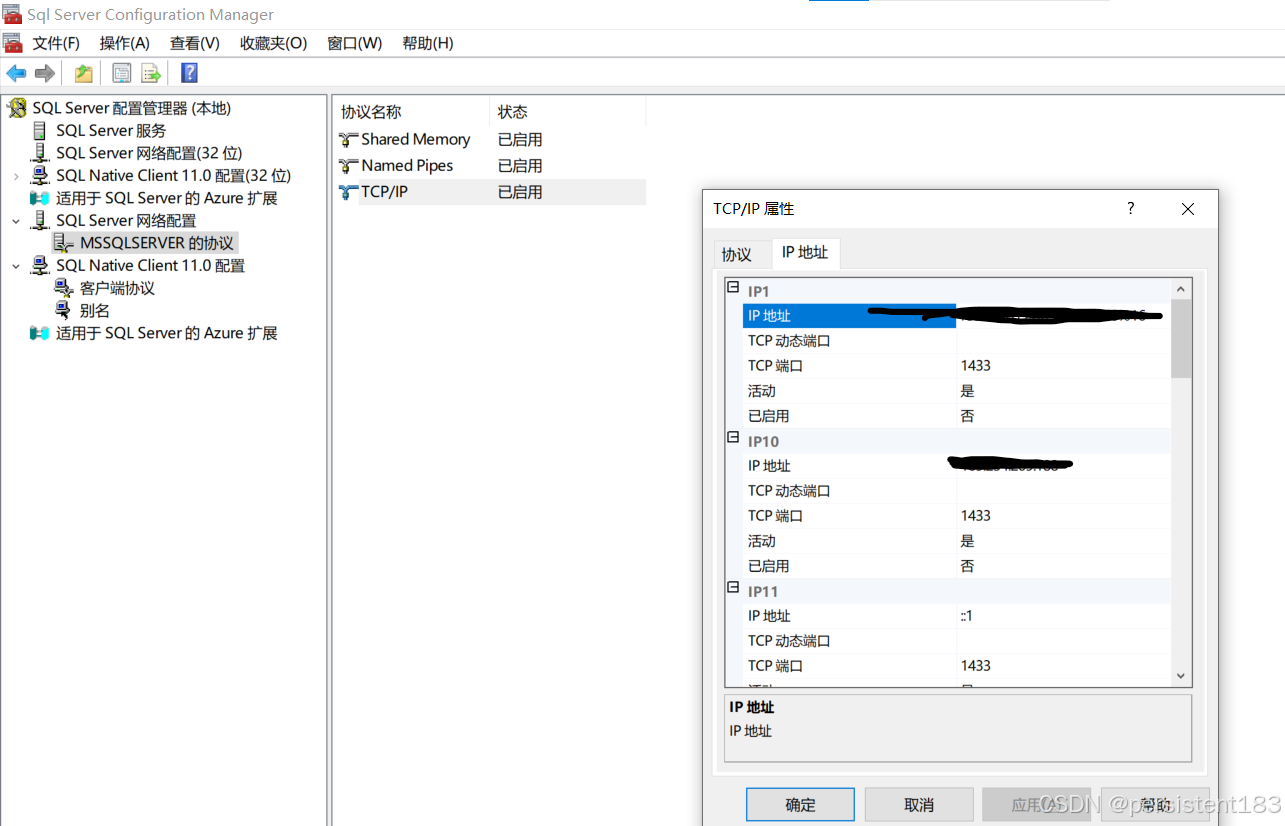Click the property grid scrollbar thumb
Viewport: 1285px width, 826px height.
(x=1181, y=338)
